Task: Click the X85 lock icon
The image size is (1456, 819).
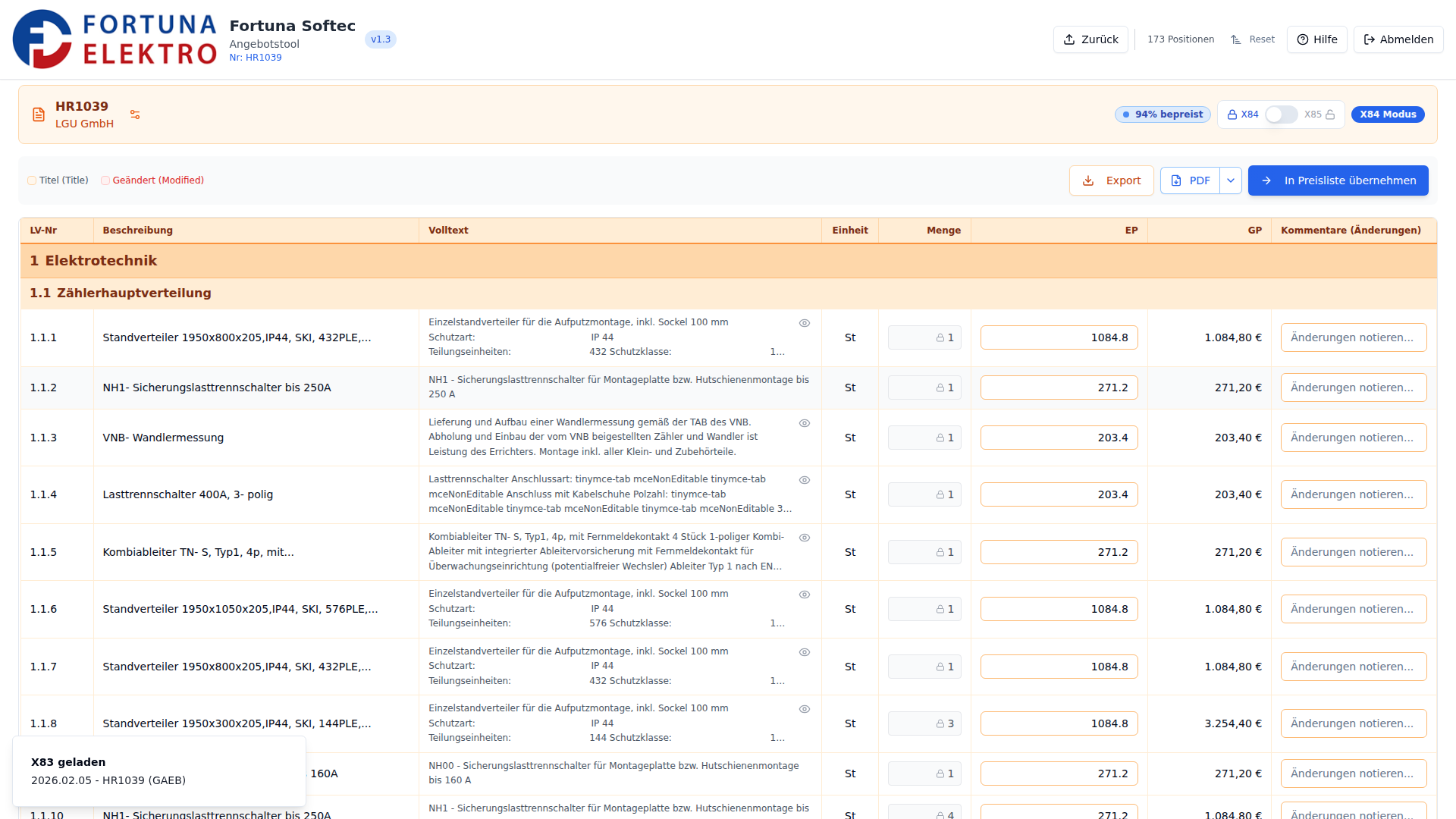Action: click(1330, 115)
